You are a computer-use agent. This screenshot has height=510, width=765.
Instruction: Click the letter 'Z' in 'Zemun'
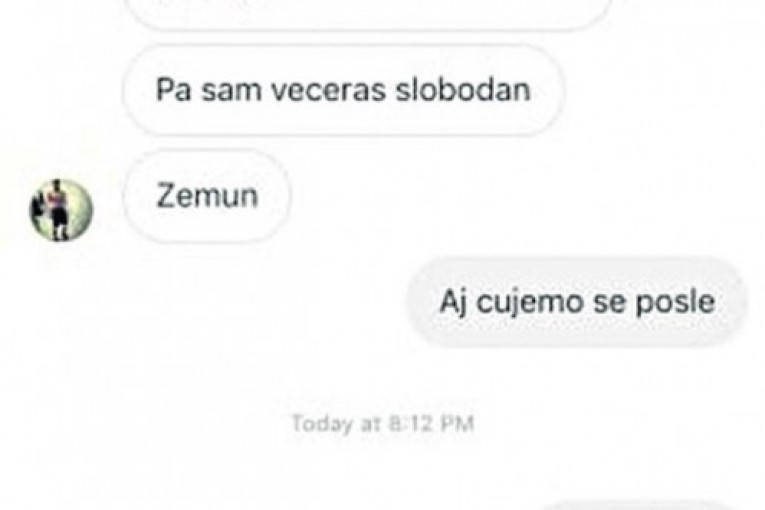pos(166,196)
